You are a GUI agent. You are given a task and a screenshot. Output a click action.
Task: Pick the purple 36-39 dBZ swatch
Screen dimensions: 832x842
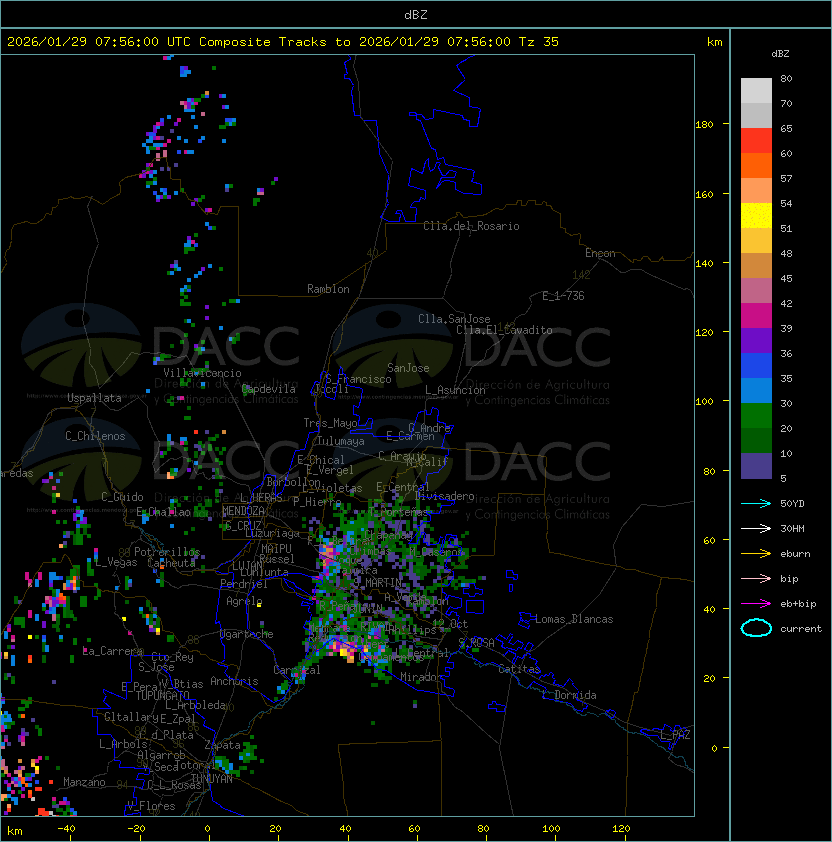click(x=756, y=340)
